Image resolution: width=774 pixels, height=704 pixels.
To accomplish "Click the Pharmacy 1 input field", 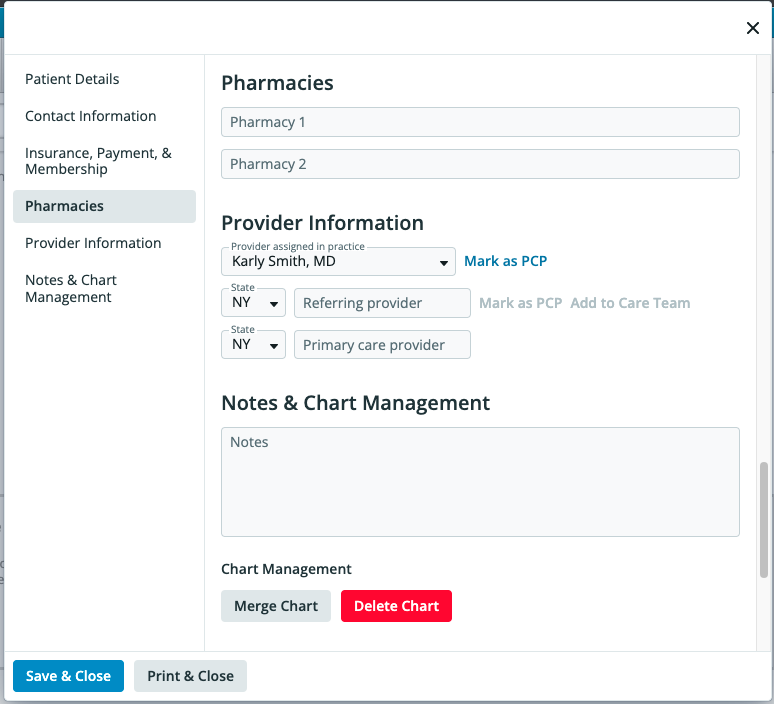I will click(x=480, y=122).
